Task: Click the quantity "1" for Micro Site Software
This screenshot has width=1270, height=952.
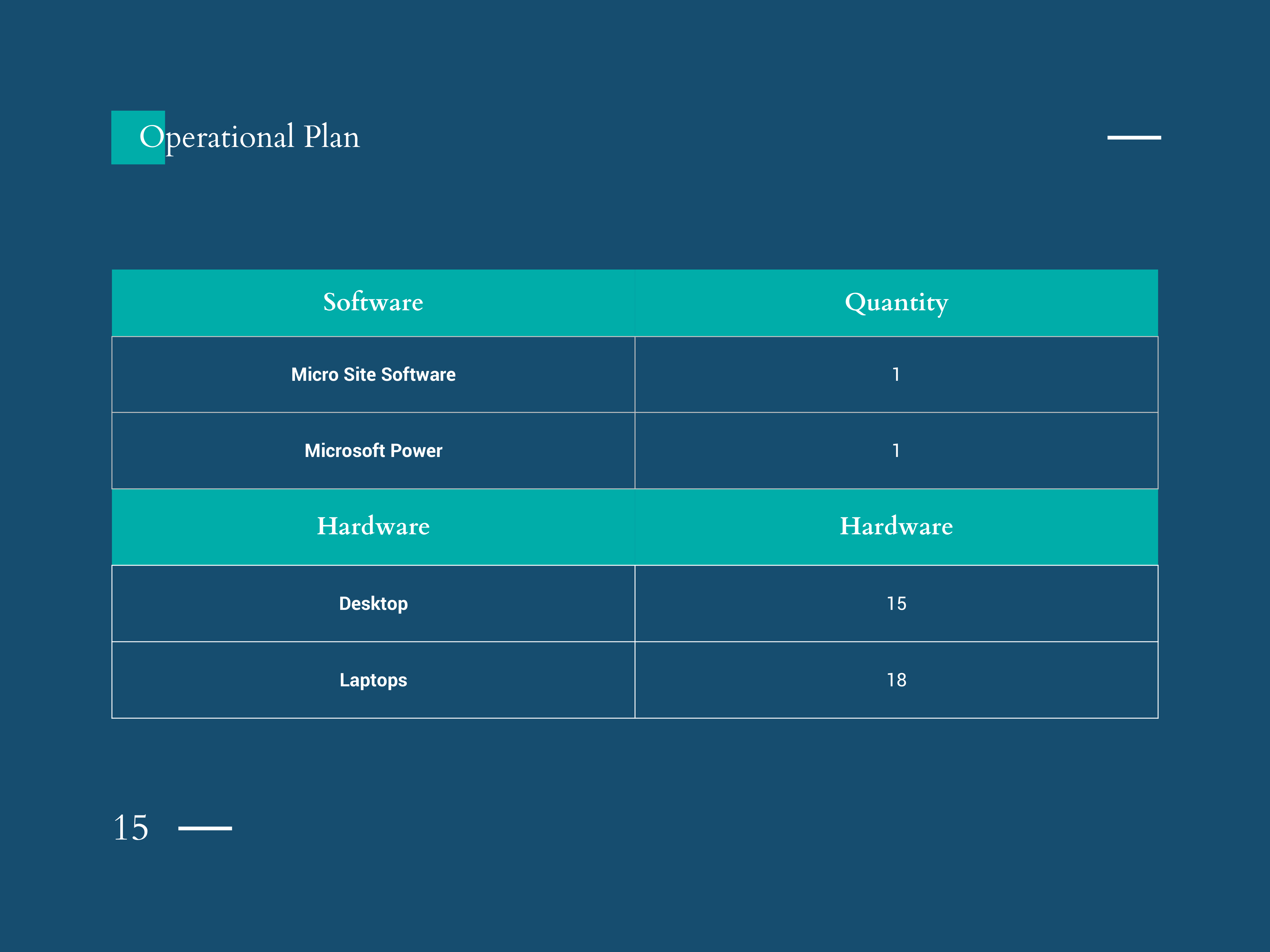Action: [x=896, y=374]
